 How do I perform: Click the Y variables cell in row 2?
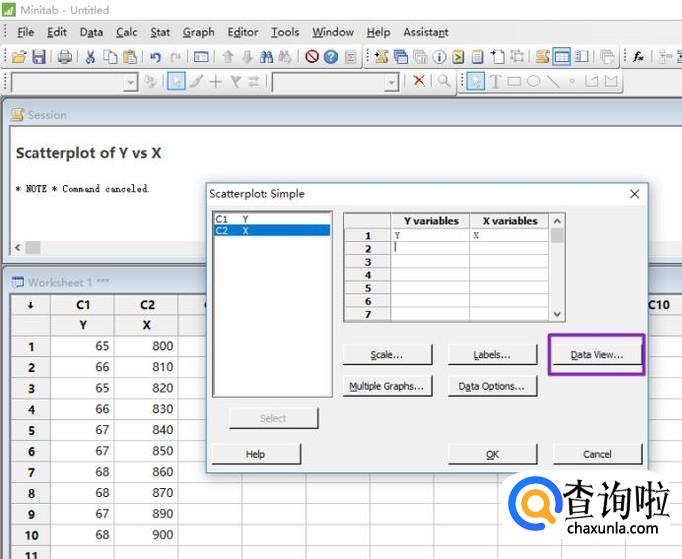430,248
